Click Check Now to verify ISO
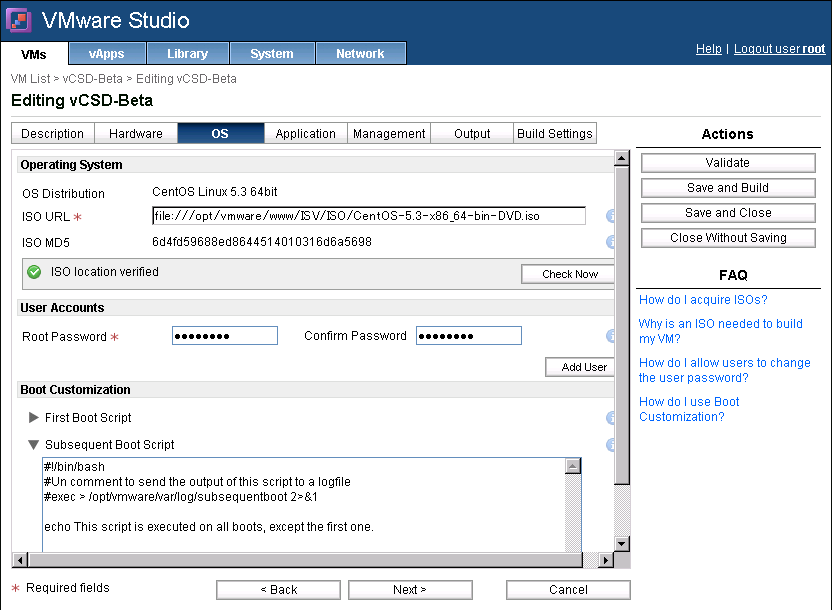This screenshot has height=610, width=832. point(569,274)
